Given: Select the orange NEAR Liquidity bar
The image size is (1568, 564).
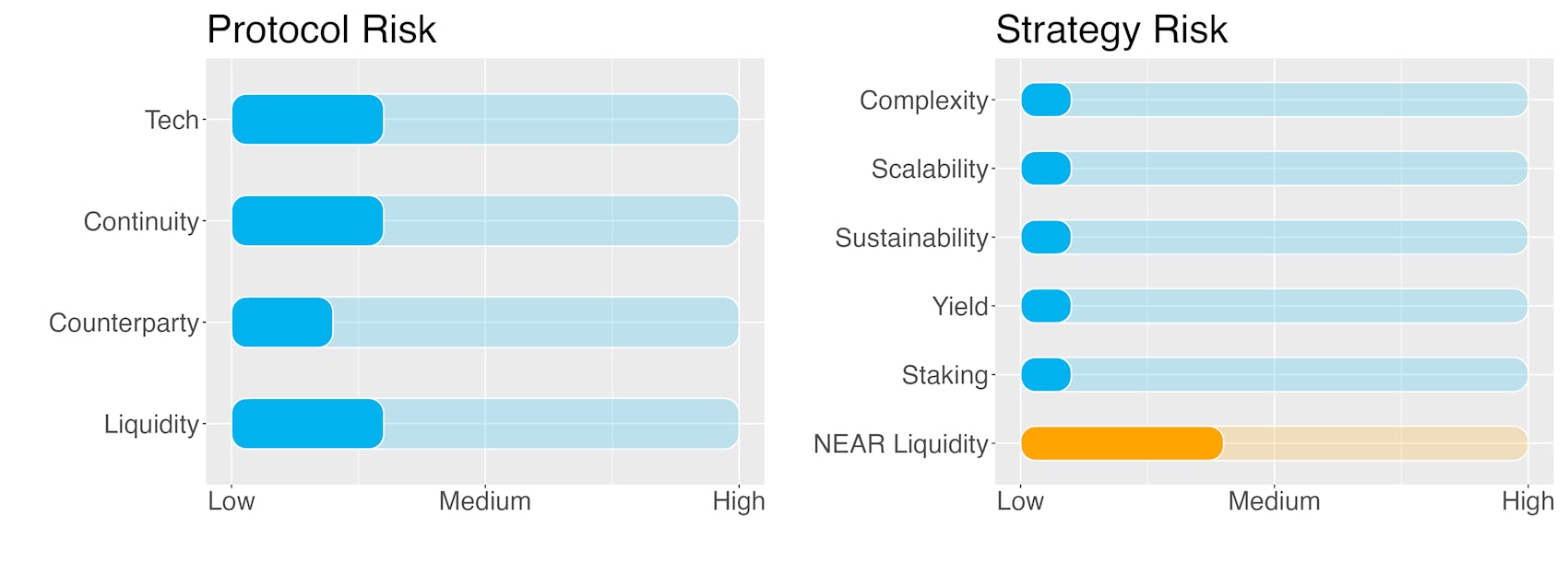Looking at the screenshot, I should point(1122,443).
